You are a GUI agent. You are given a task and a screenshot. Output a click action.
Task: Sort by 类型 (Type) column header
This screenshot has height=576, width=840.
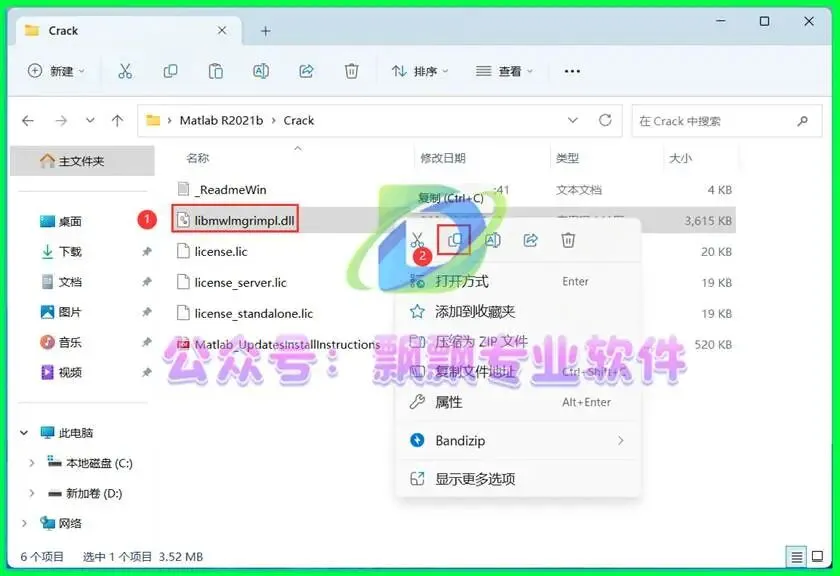[567, 158]
